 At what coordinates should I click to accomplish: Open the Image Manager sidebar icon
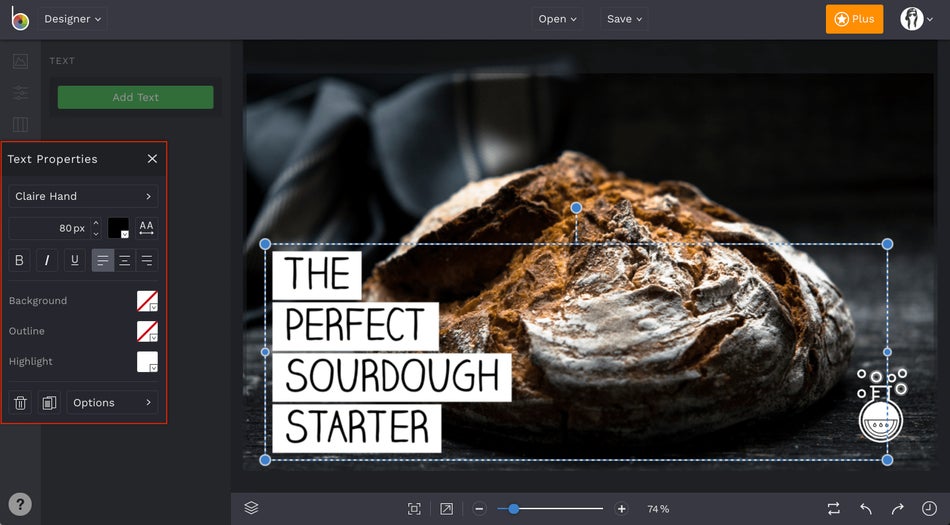[20, 61]
